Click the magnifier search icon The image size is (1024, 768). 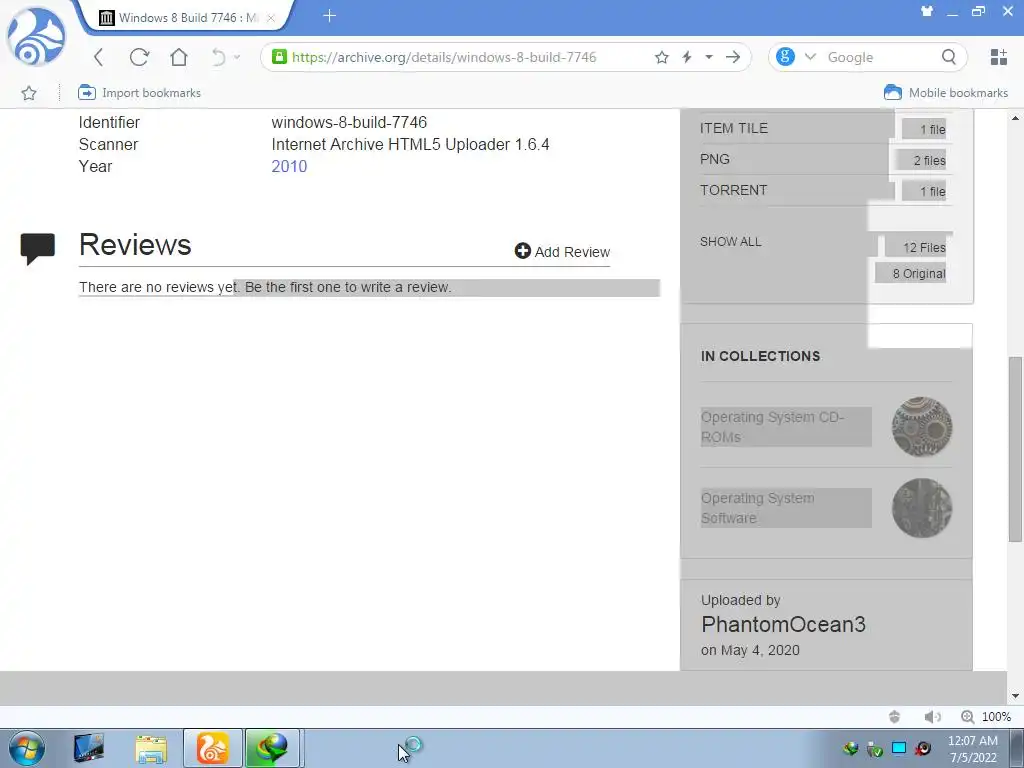click(949, 57)
